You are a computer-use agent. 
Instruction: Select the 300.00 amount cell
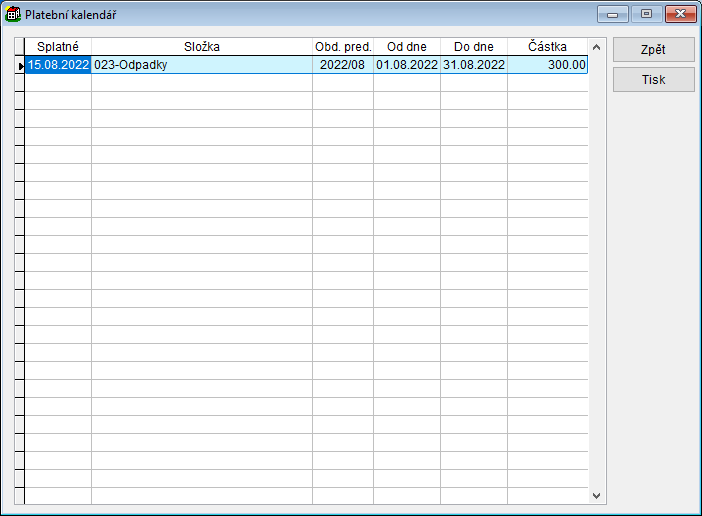pos(547,65)
